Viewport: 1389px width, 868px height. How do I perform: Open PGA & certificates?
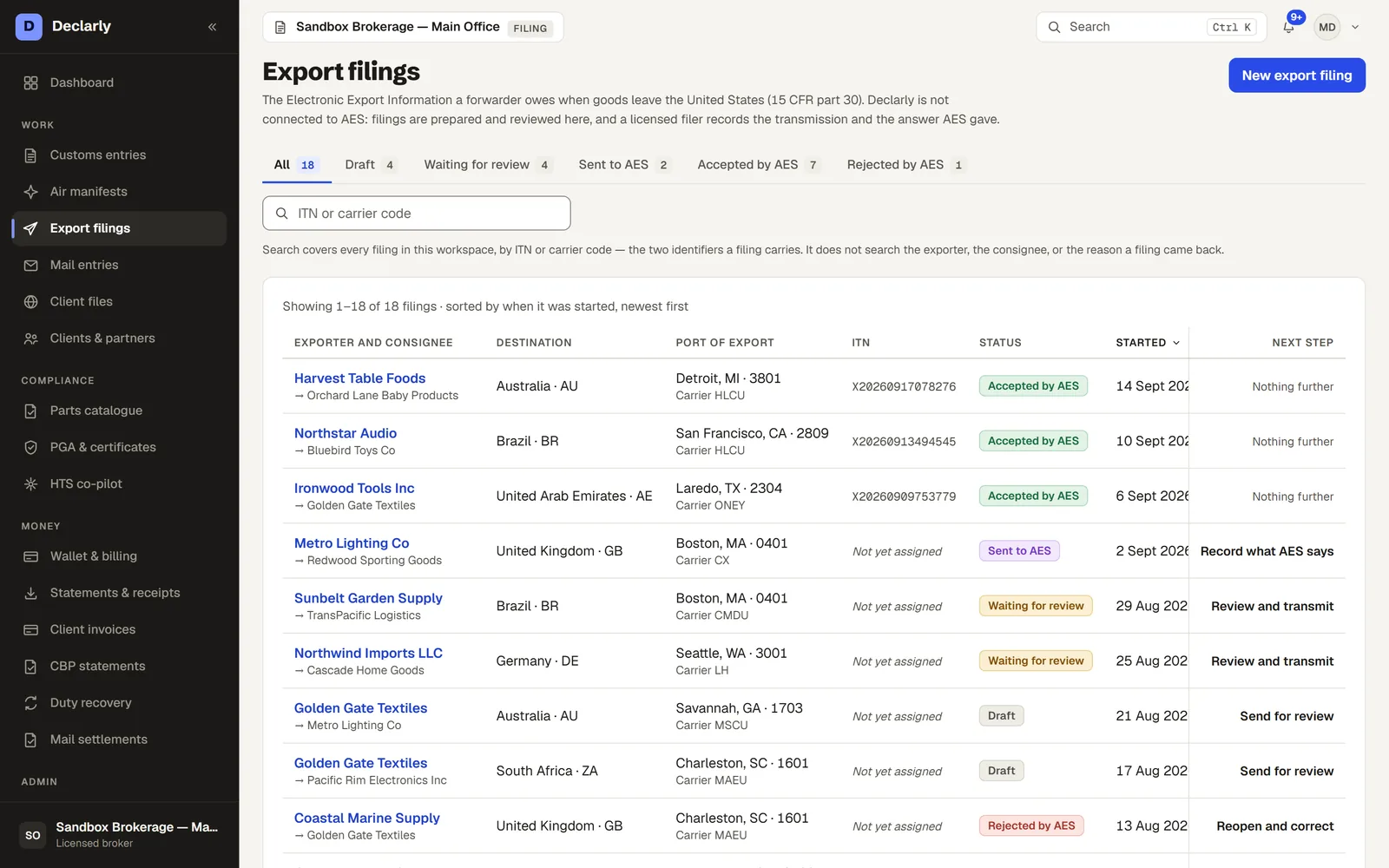120,447
